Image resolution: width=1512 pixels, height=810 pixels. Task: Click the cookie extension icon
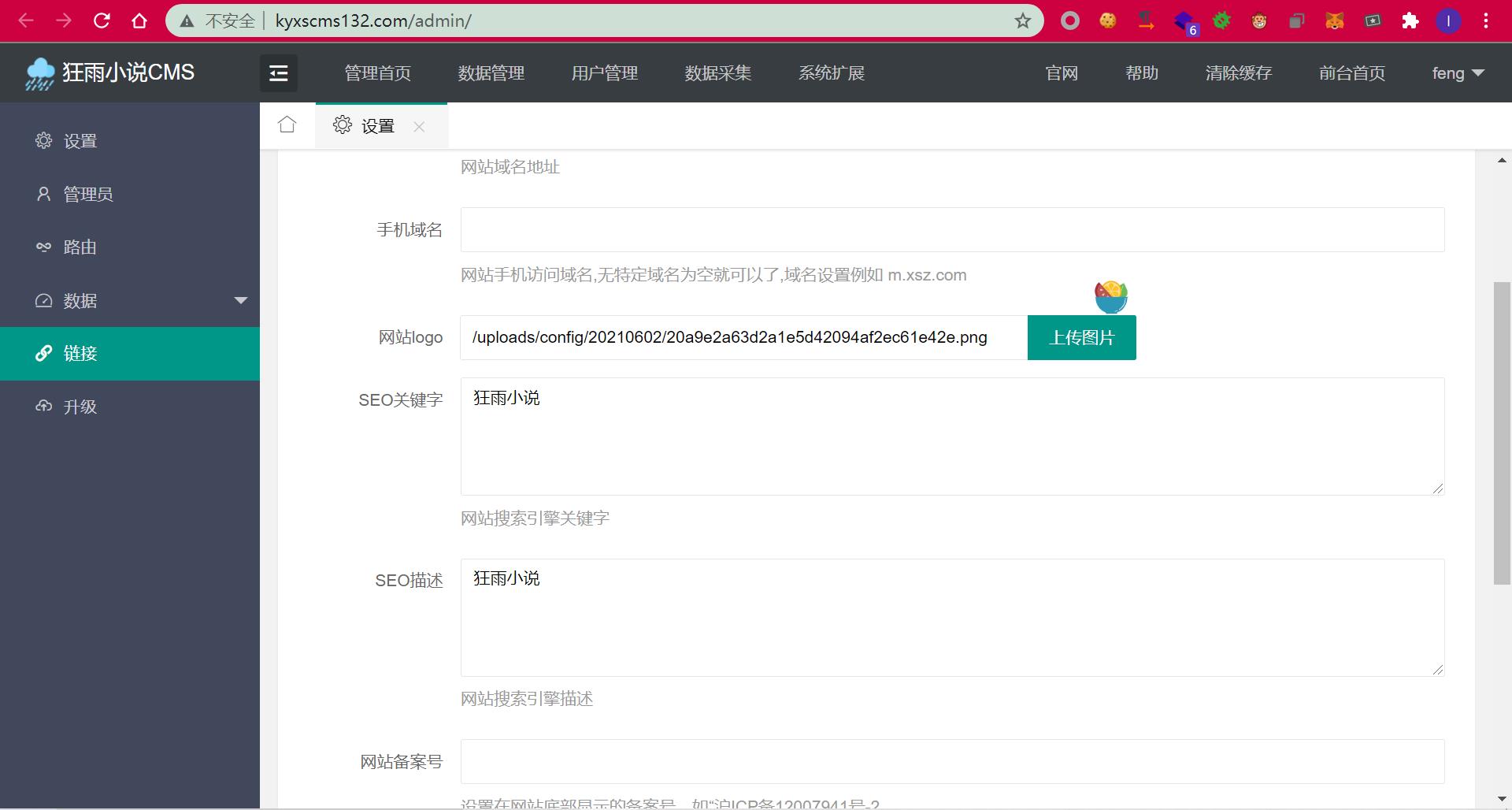pyautogui.click(x=1108, y=21)
